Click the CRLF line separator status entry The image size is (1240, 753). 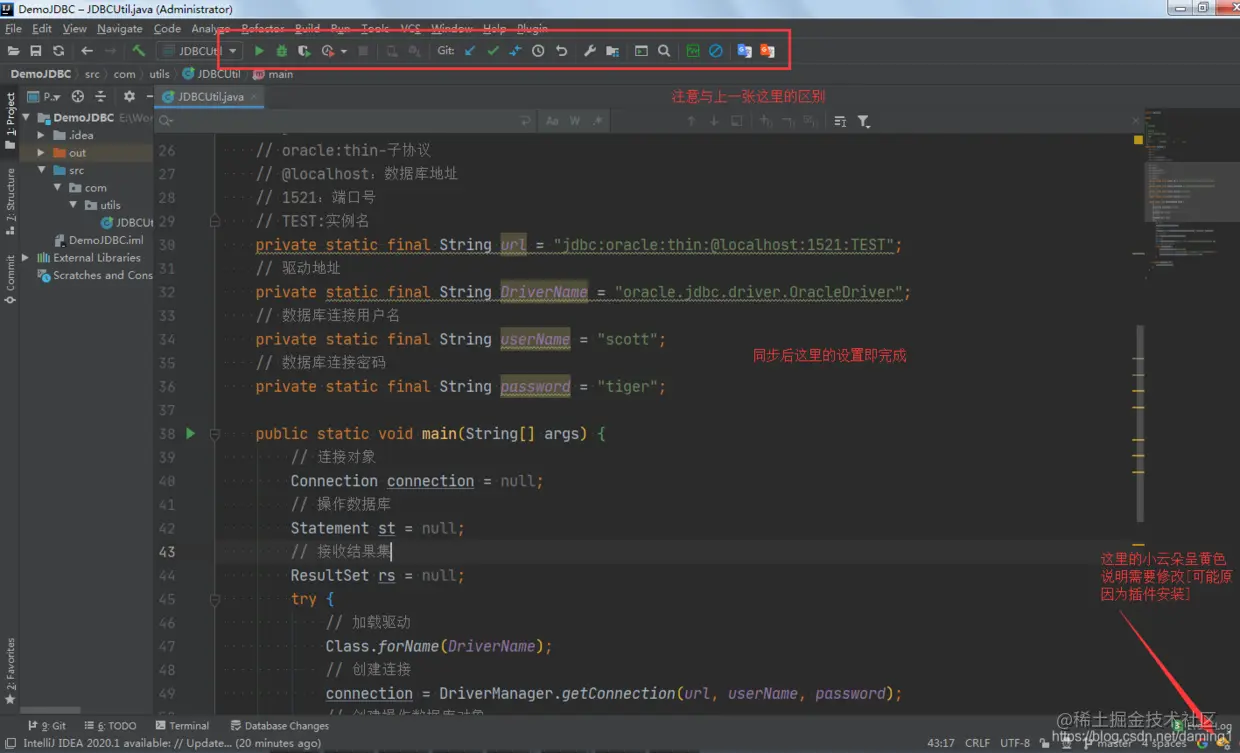click(x=977, y=743)
